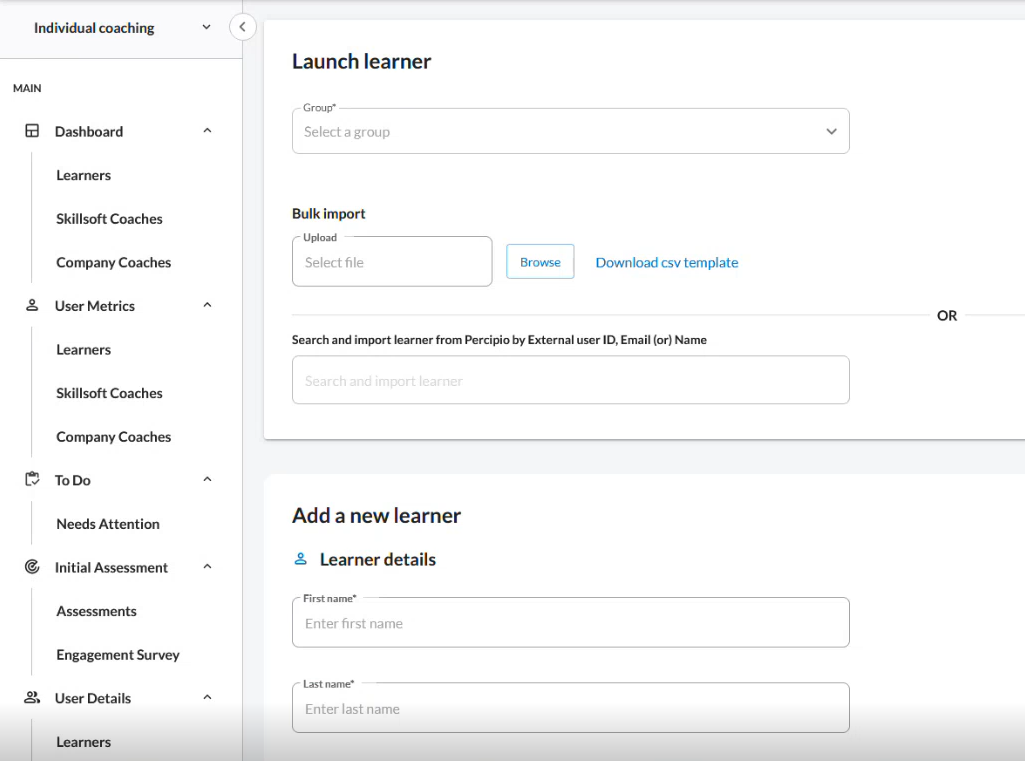
Task: Collapse the Initial Assessment section chevron
Action: pos(207,567)
